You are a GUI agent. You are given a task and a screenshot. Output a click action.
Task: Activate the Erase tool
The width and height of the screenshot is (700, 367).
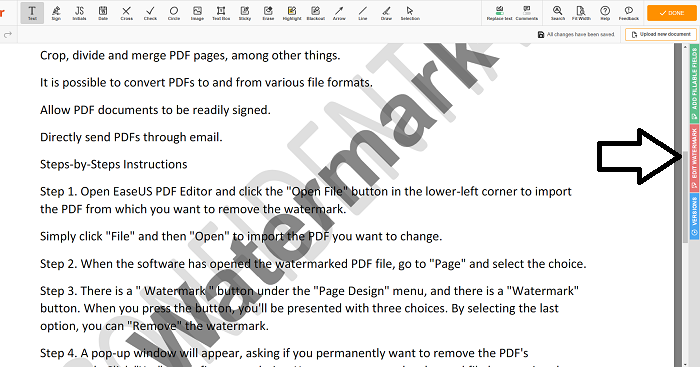click(268, 13)
